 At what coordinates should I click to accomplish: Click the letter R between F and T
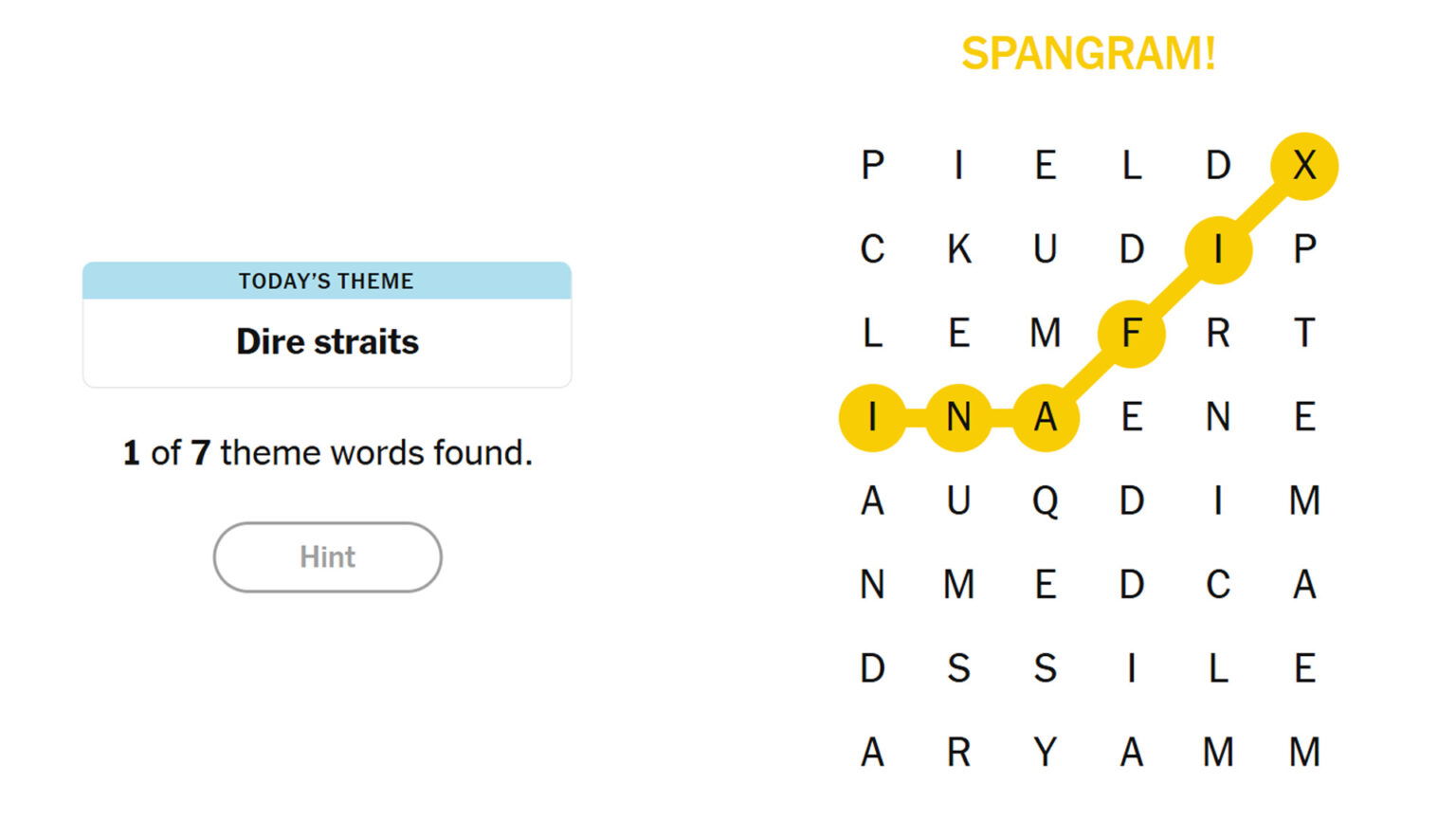point(1218,333)
